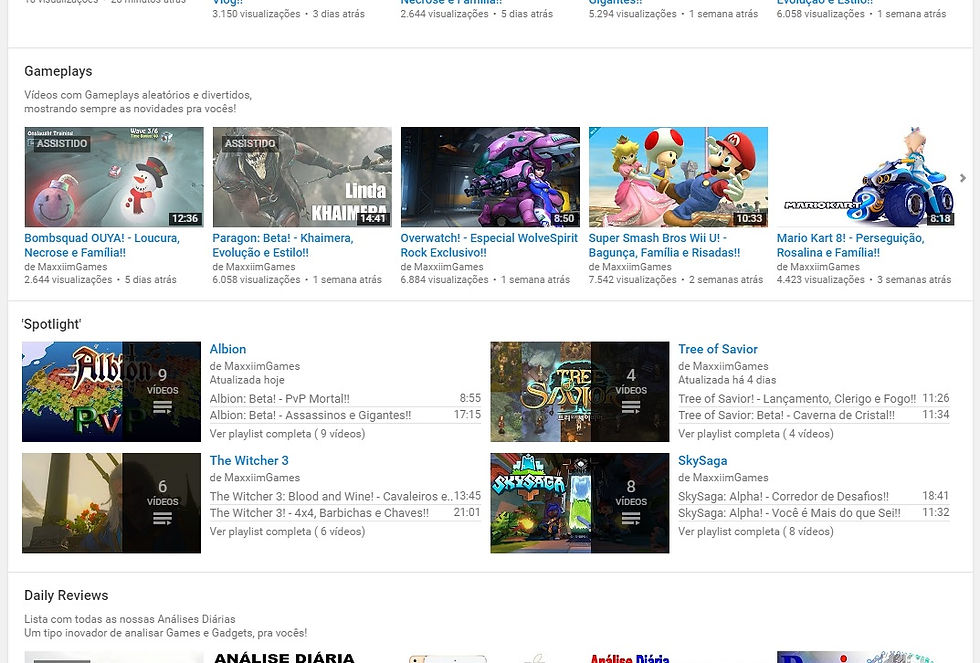980x663 pixels.
Task: Open 'Mario Kart 8! - Perseguição' title link
Action: tap(850, 245)
